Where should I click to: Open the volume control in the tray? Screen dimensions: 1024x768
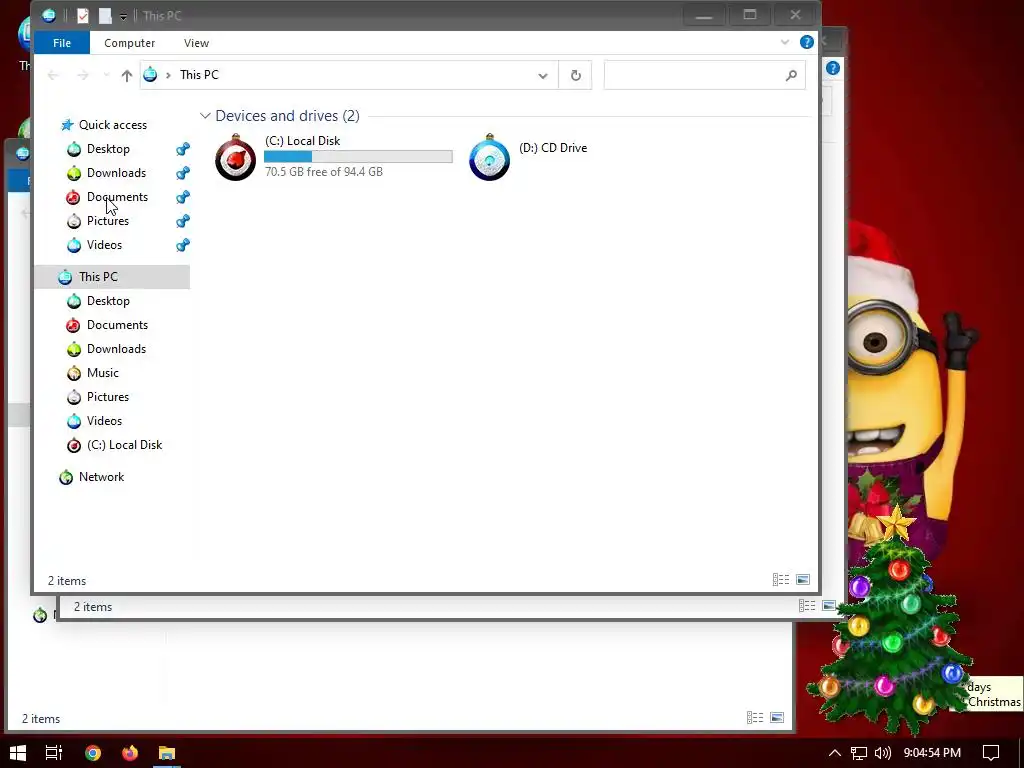point(882,753)
